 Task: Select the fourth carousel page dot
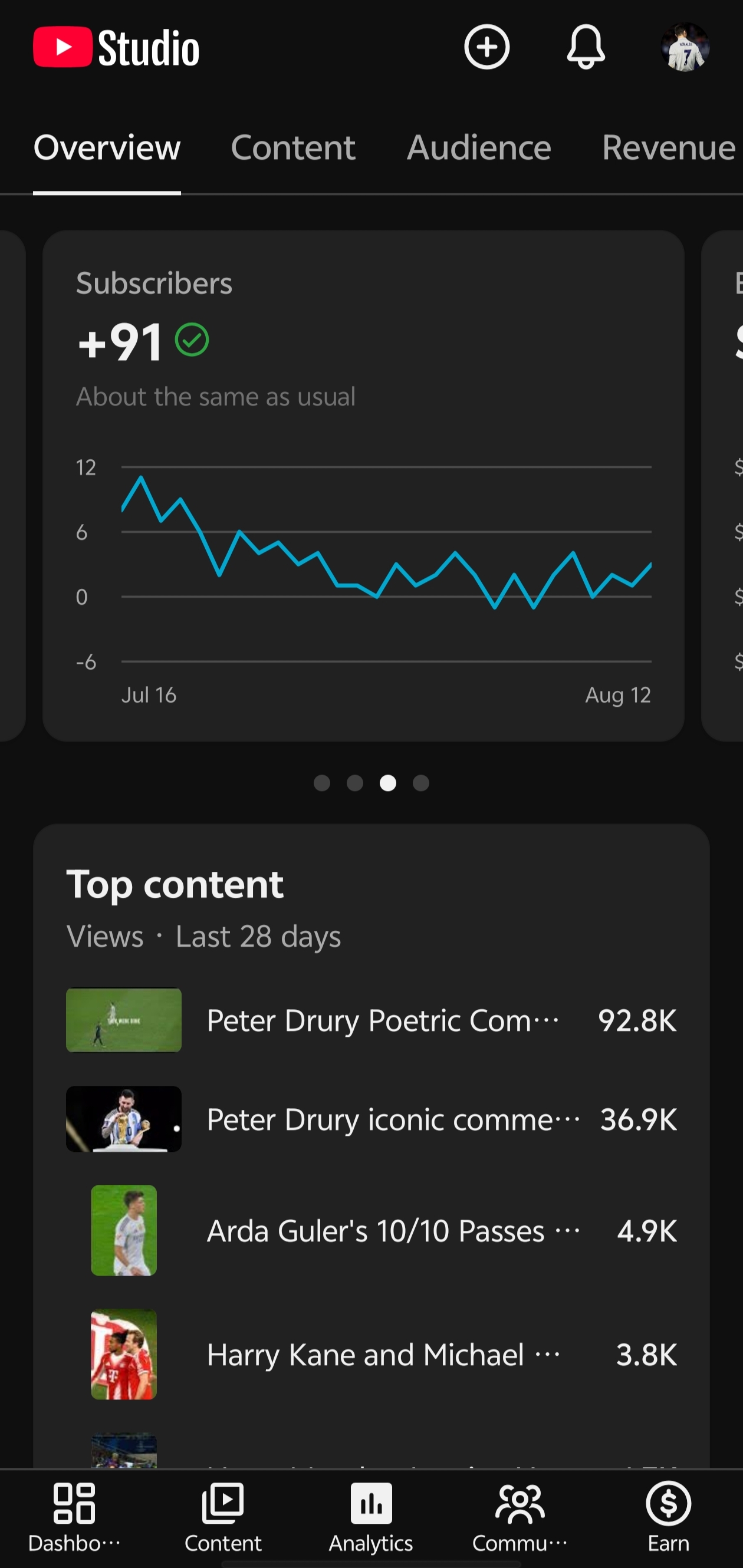421,783
